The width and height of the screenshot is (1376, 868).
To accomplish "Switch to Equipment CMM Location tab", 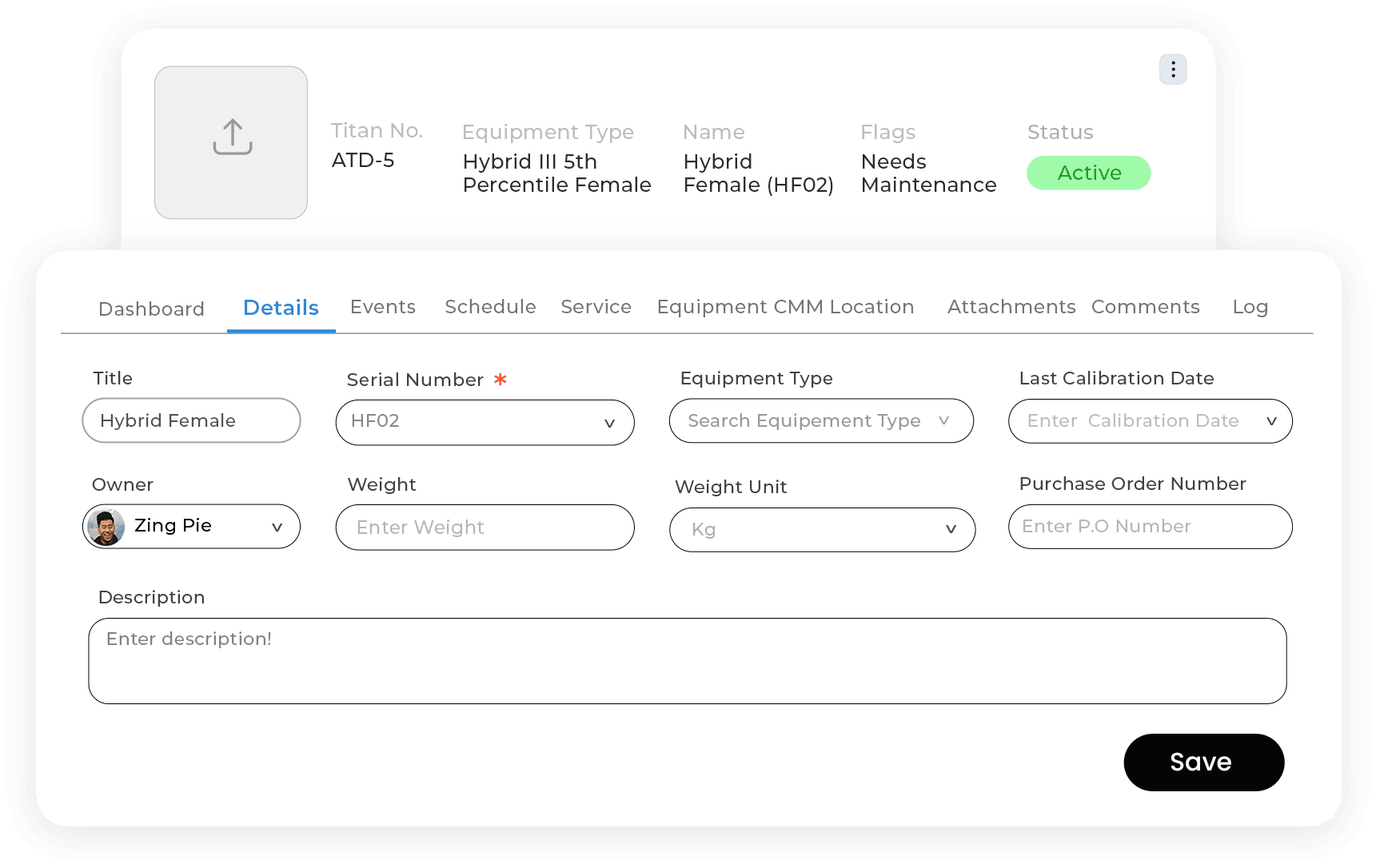I will [785, 307].
